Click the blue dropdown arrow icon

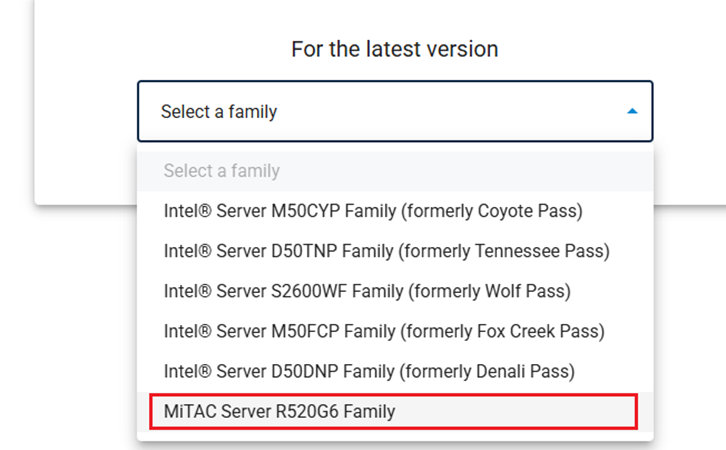[x=632, y=112]
